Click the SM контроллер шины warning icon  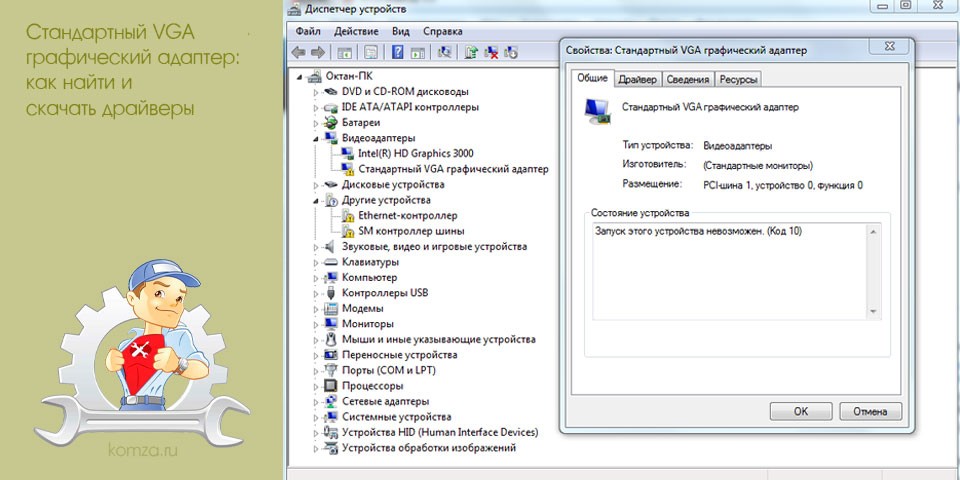347,231
